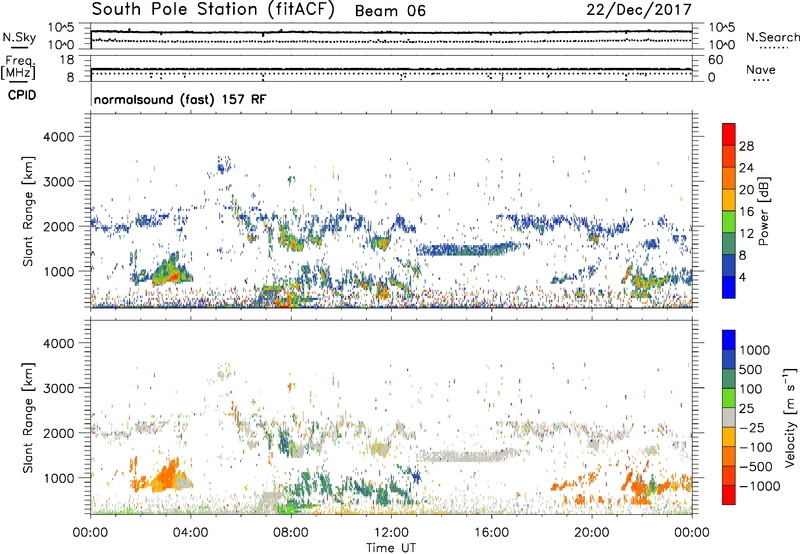Image resolution: width=800 pixels, height=554 pixels.
Task: Click the "Freq. [MHz]" axis label
Action: (18, 67)
